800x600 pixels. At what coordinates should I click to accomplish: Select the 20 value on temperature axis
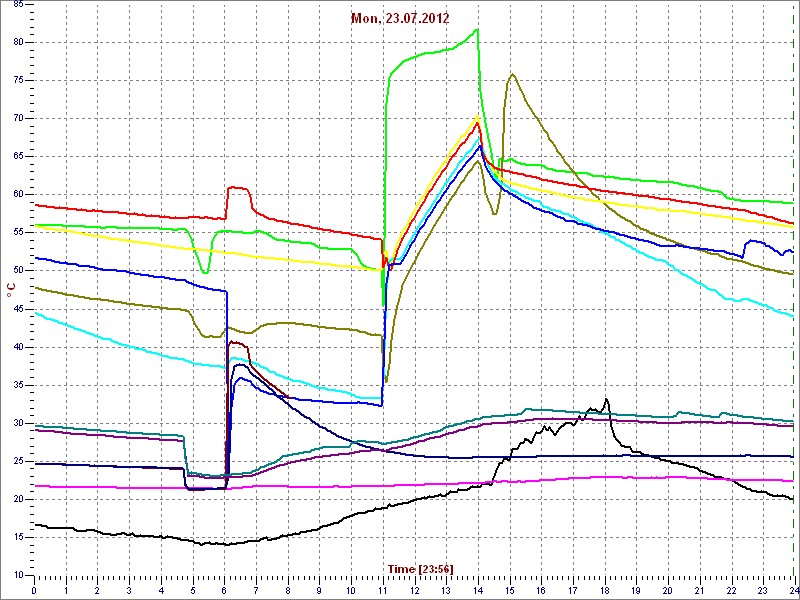coord(17,499)
